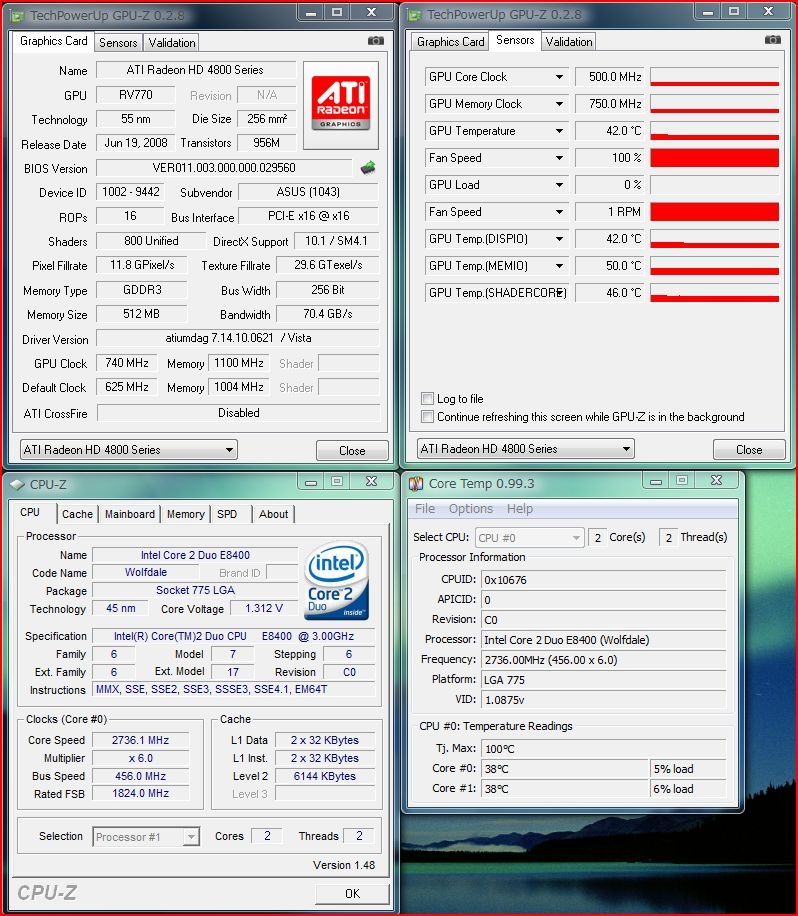Open the GPU Core Clock sensor dropdown
The height and width of the screenshot is (916, 798).
559,77
